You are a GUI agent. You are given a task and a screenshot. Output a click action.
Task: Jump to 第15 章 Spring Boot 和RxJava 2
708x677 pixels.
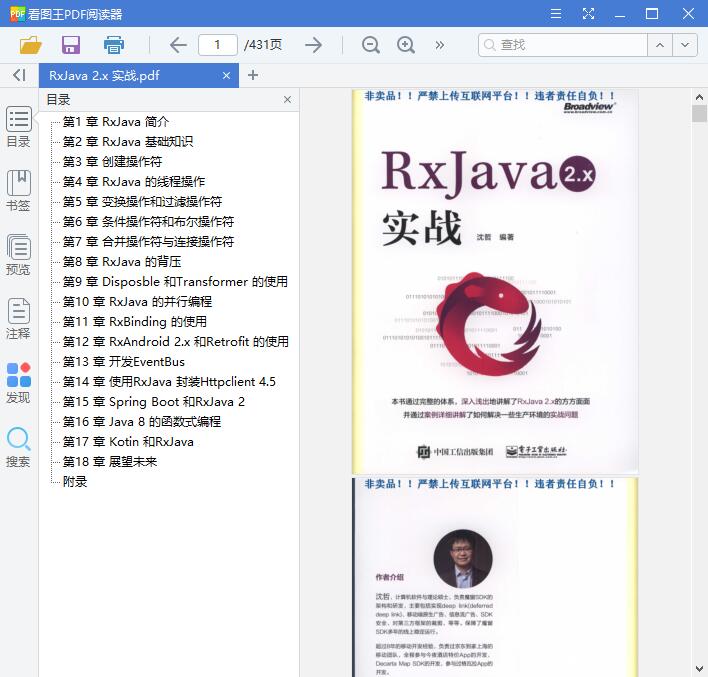[x=154, y=402]
